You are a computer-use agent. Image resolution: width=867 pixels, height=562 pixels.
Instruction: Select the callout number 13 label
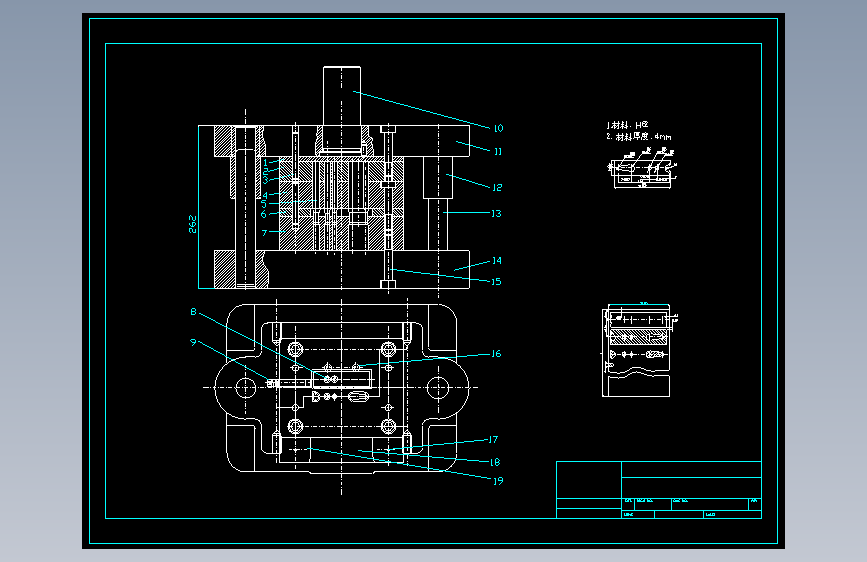(497, 214)
